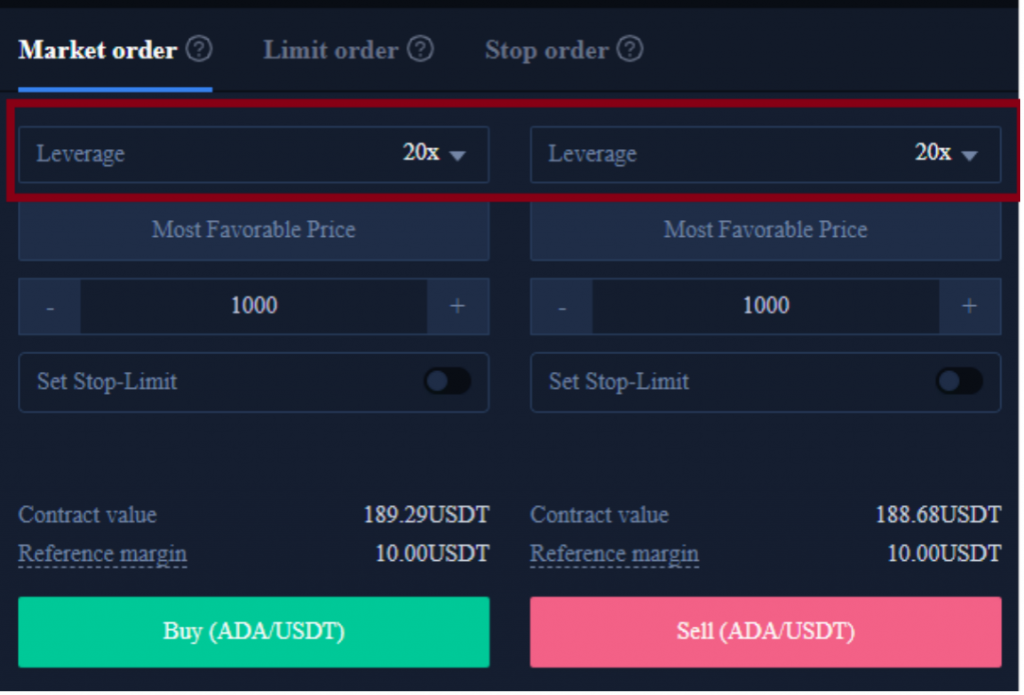Click help icon next to Limit order
The image size is (1024, 695).
tap(421, 49)
